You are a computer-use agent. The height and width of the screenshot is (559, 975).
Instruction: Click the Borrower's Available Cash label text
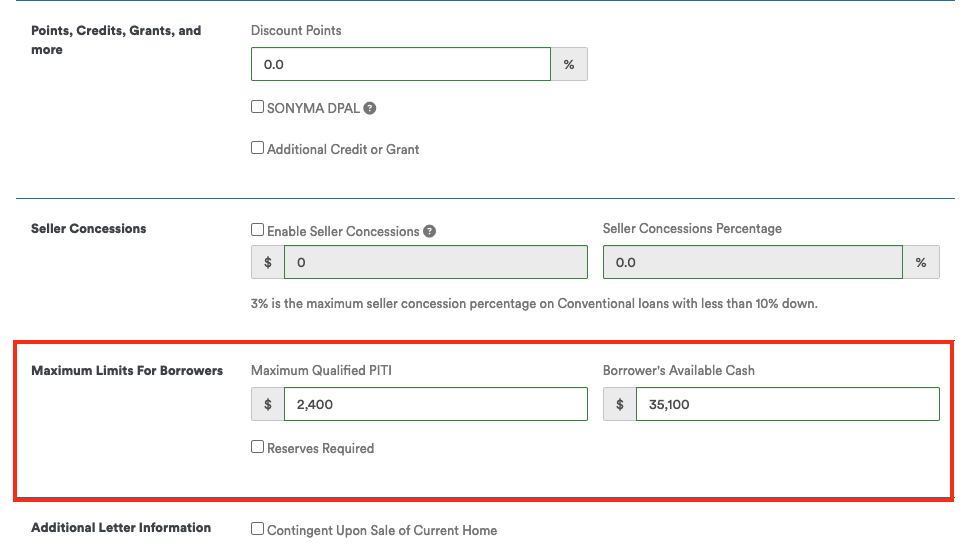[678, 371]
